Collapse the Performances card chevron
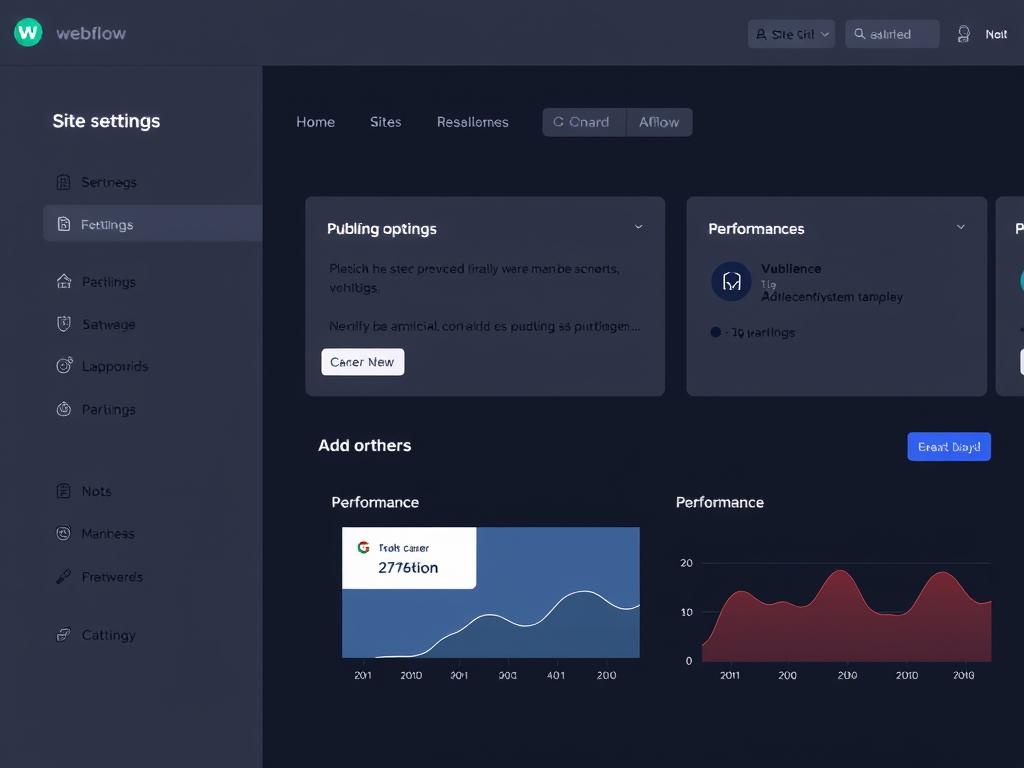 [x=961, y=227]
